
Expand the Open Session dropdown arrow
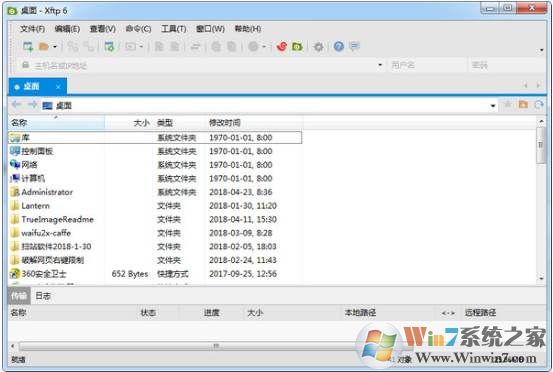pyautogui.click(x=55, y=47)
